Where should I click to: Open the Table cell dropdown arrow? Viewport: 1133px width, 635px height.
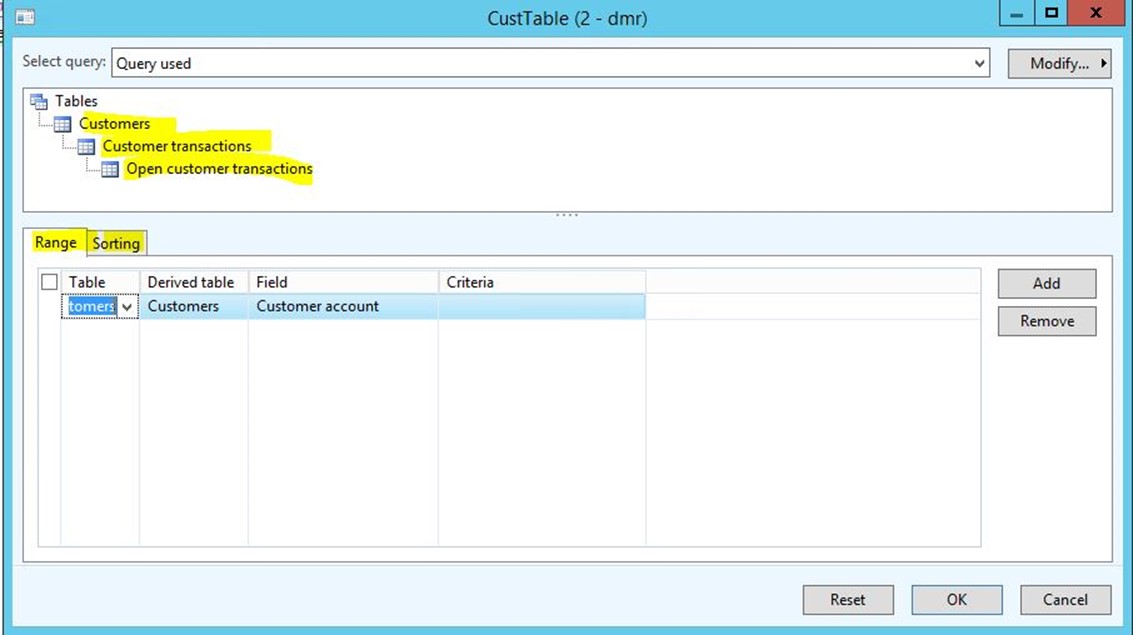click(x=127, y=307)
